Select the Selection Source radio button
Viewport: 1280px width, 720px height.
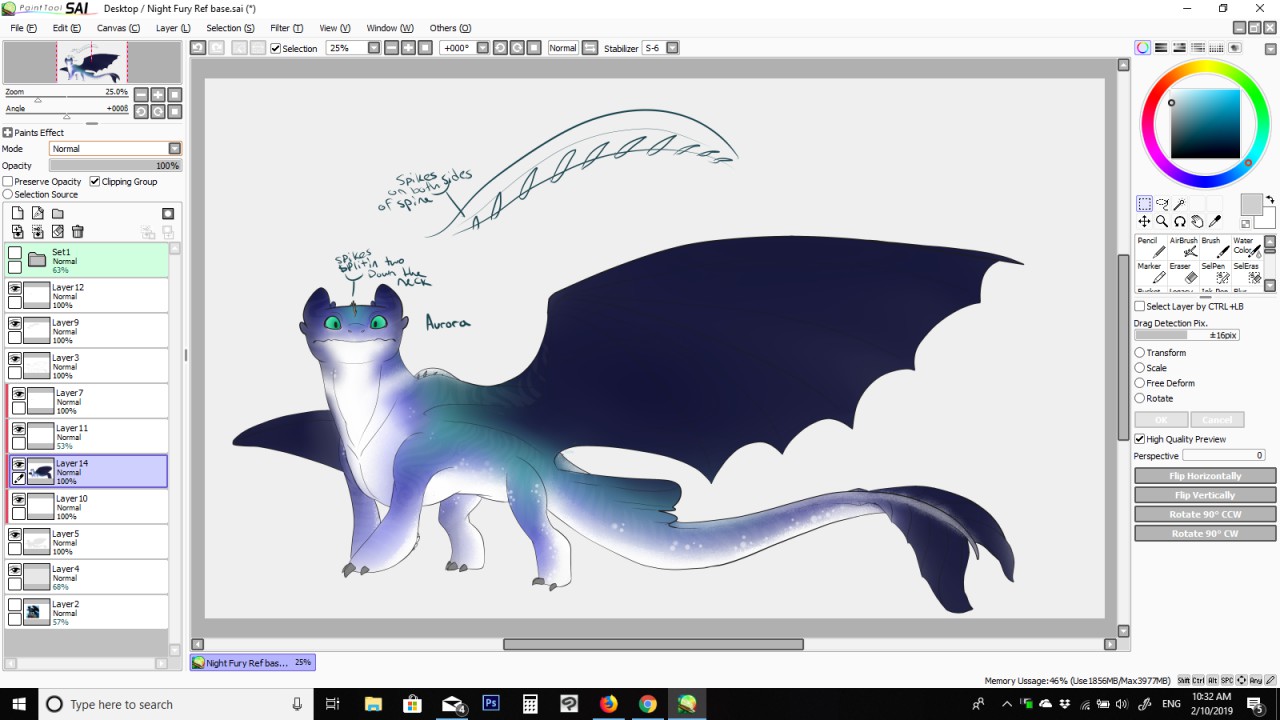8,194
